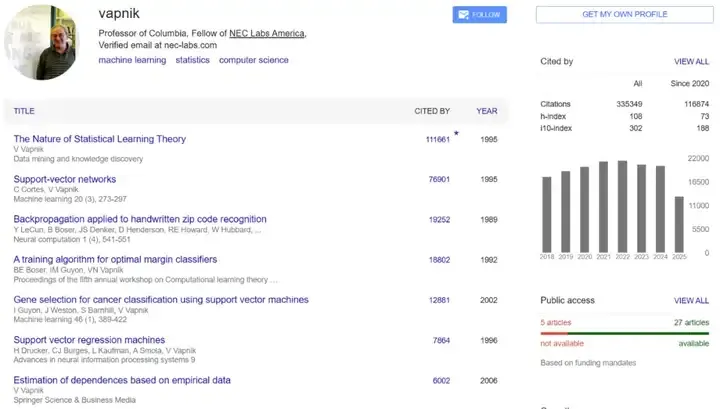This screenshot has height=409, width=720.
Task: Open vapnik's profile photo
Action: 42,42
